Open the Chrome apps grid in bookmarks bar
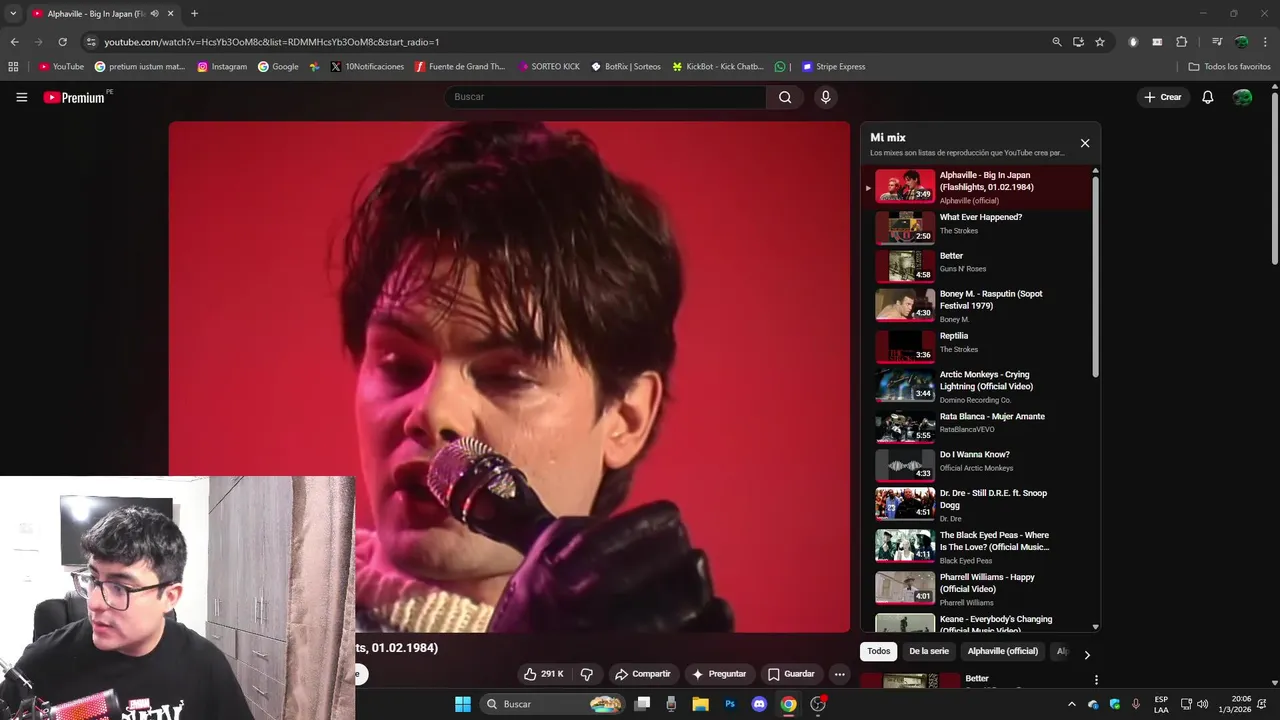 pyautogui.click(x=13, y=67)
